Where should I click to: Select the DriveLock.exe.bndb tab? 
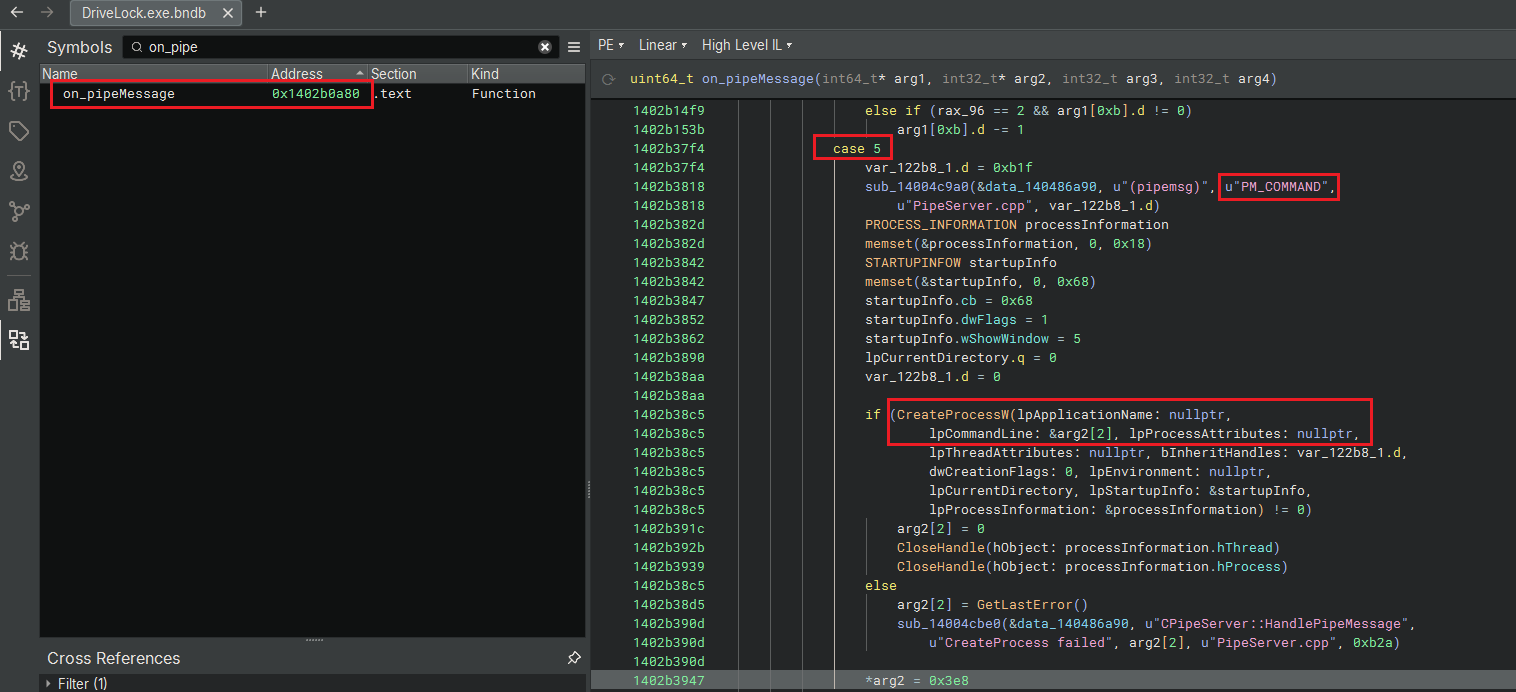click(145, 14)
